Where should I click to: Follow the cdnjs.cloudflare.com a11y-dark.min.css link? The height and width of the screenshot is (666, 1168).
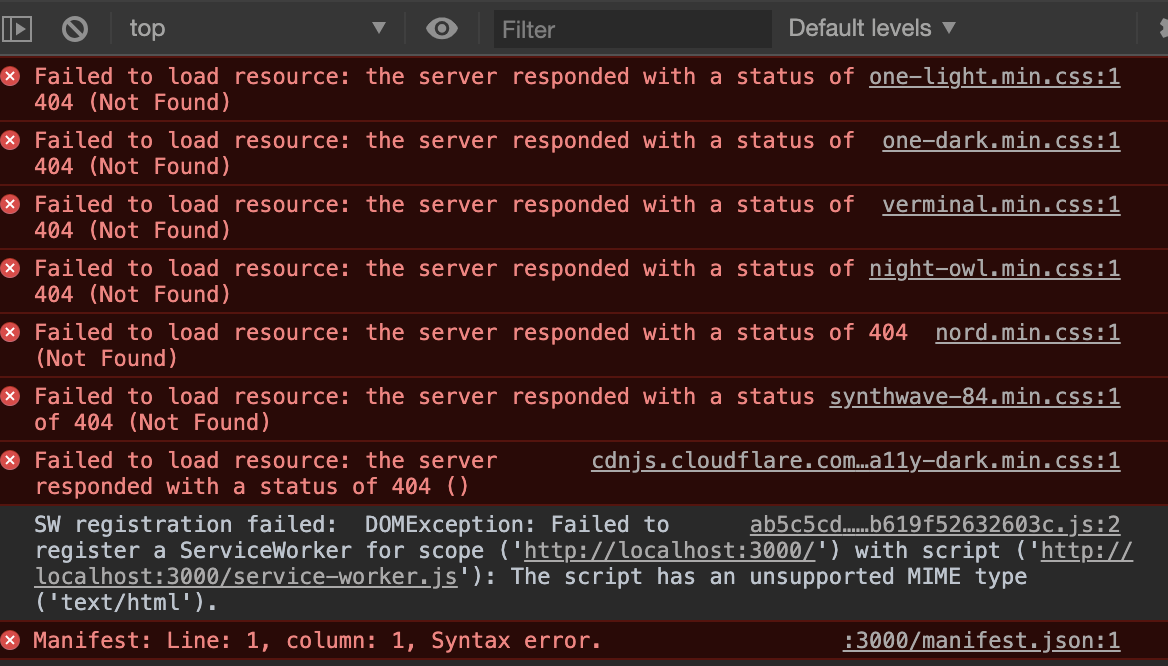point(856,460)
